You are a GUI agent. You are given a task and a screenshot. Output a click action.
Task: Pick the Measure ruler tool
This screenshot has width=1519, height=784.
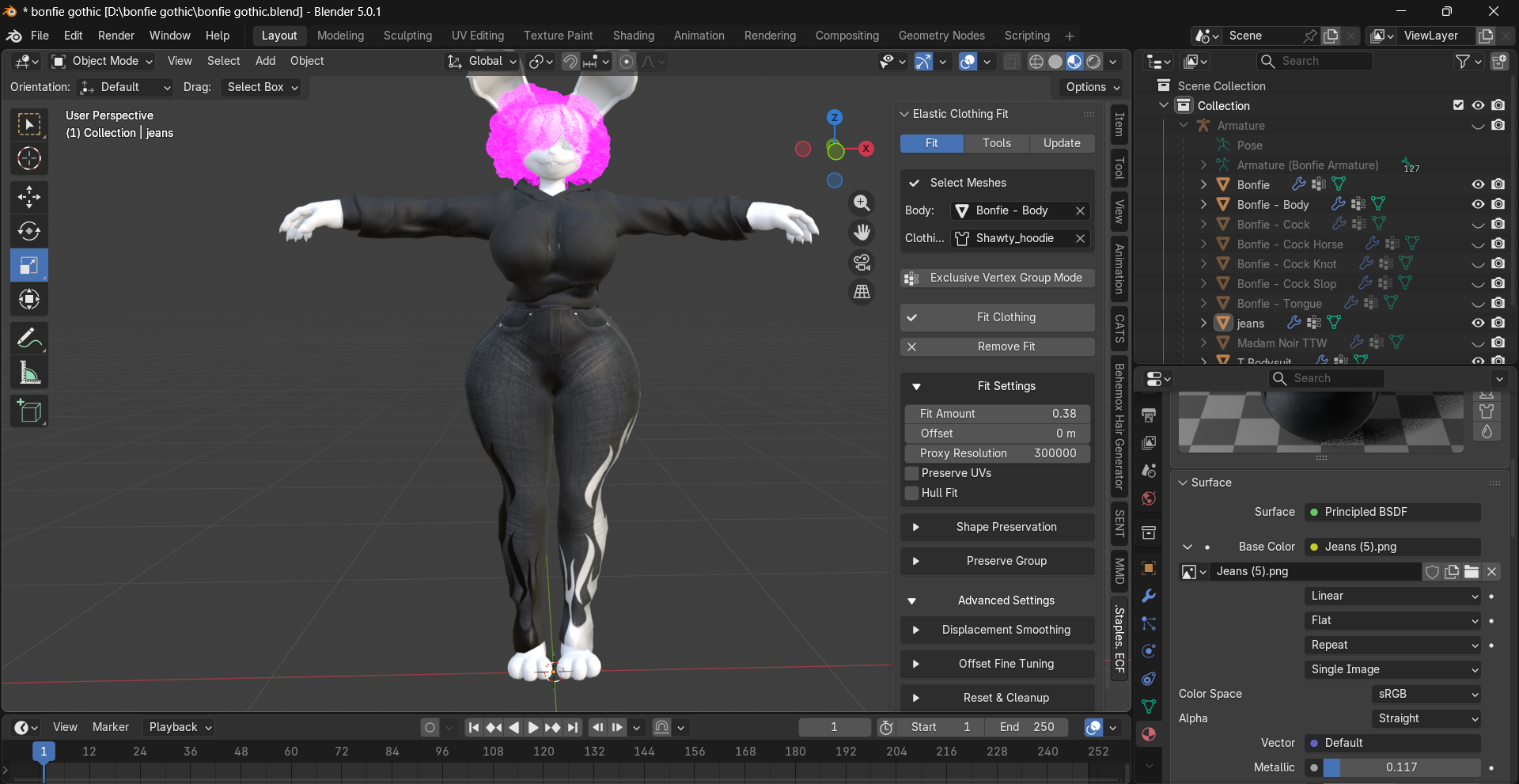pos(29,373)
